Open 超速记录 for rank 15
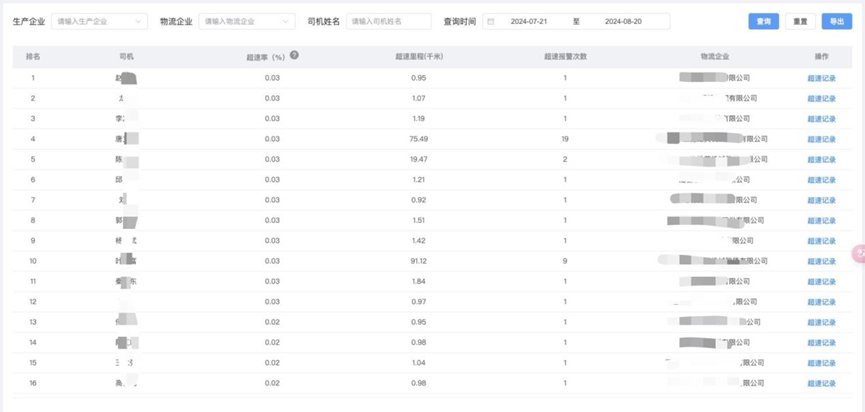Viewport: 865px width, 412px height. click(x=821, y=363)
